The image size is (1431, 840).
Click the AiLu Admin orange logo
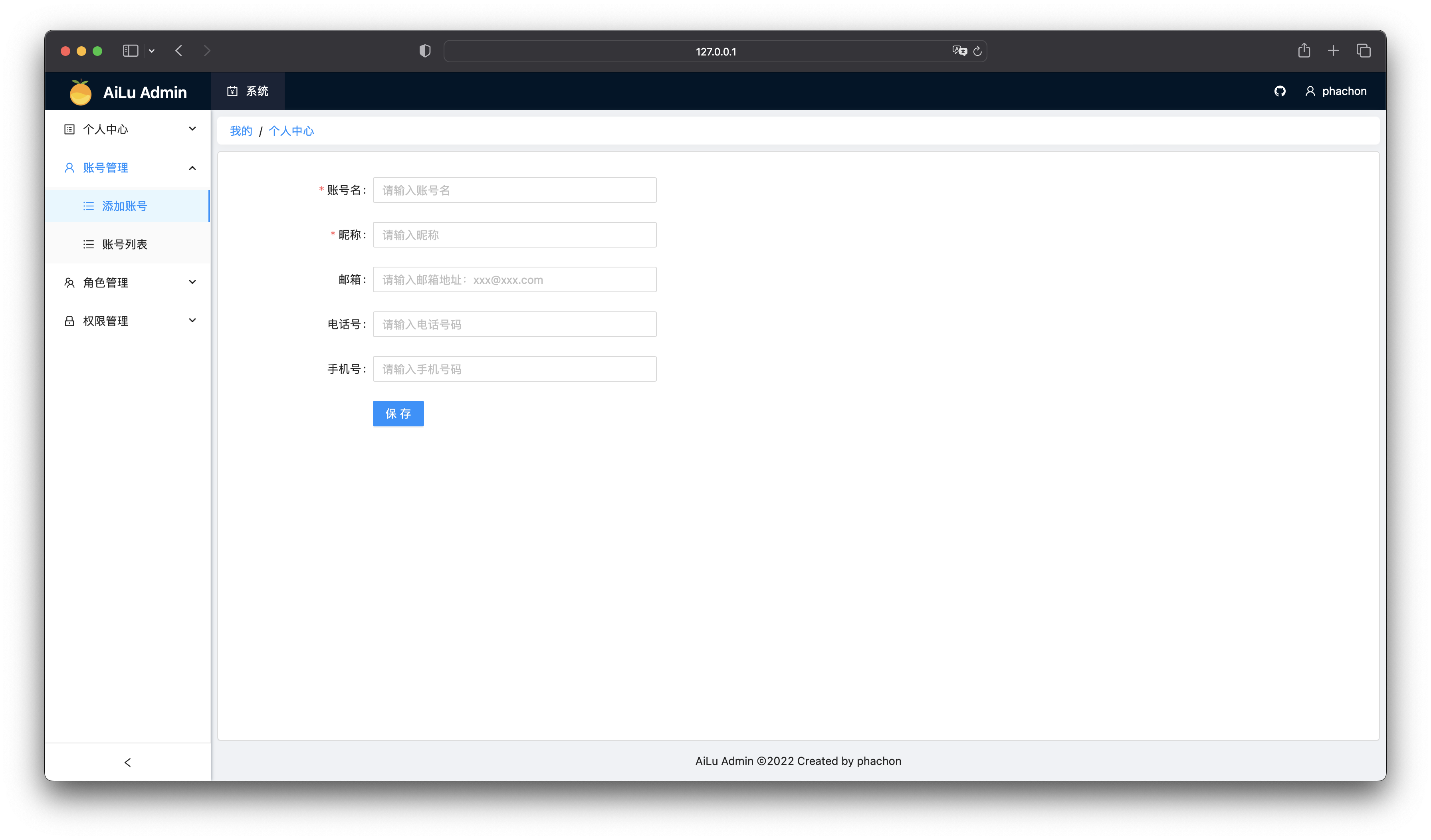pyautogui.click(x=80, y=92)
